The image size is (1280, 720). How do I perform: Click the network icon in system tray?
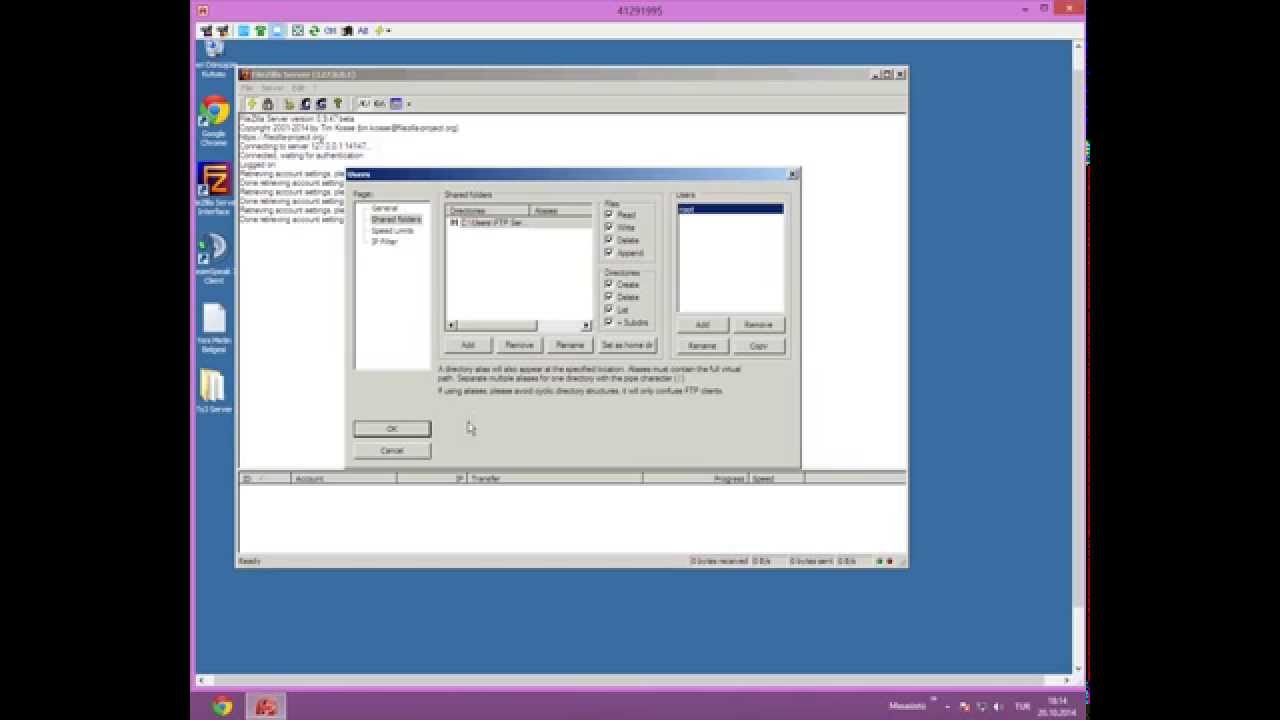coord(981,706)
